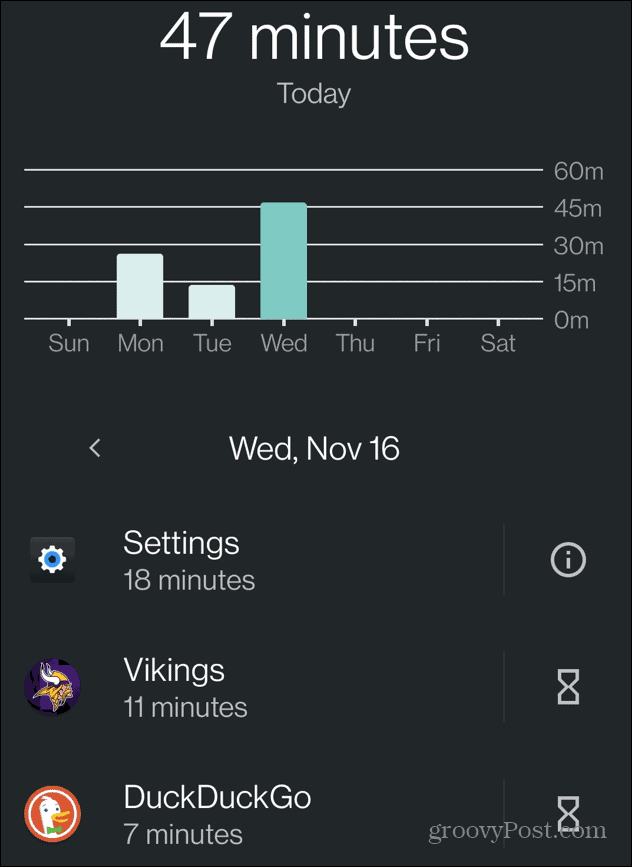Open the hourglass timer for Vikings
The height and width of the screenshot is (867, 632).
click(567, 686)
